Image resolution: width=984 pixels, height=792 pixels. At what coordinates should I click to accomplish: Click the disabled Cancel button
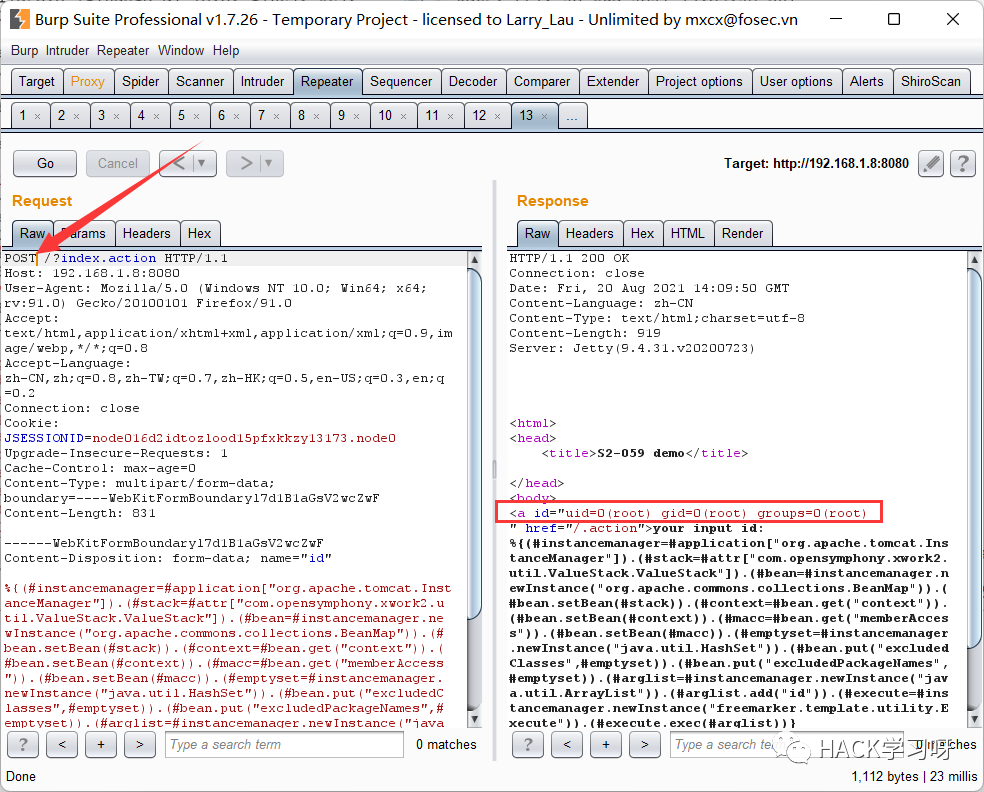coord(117,163)
